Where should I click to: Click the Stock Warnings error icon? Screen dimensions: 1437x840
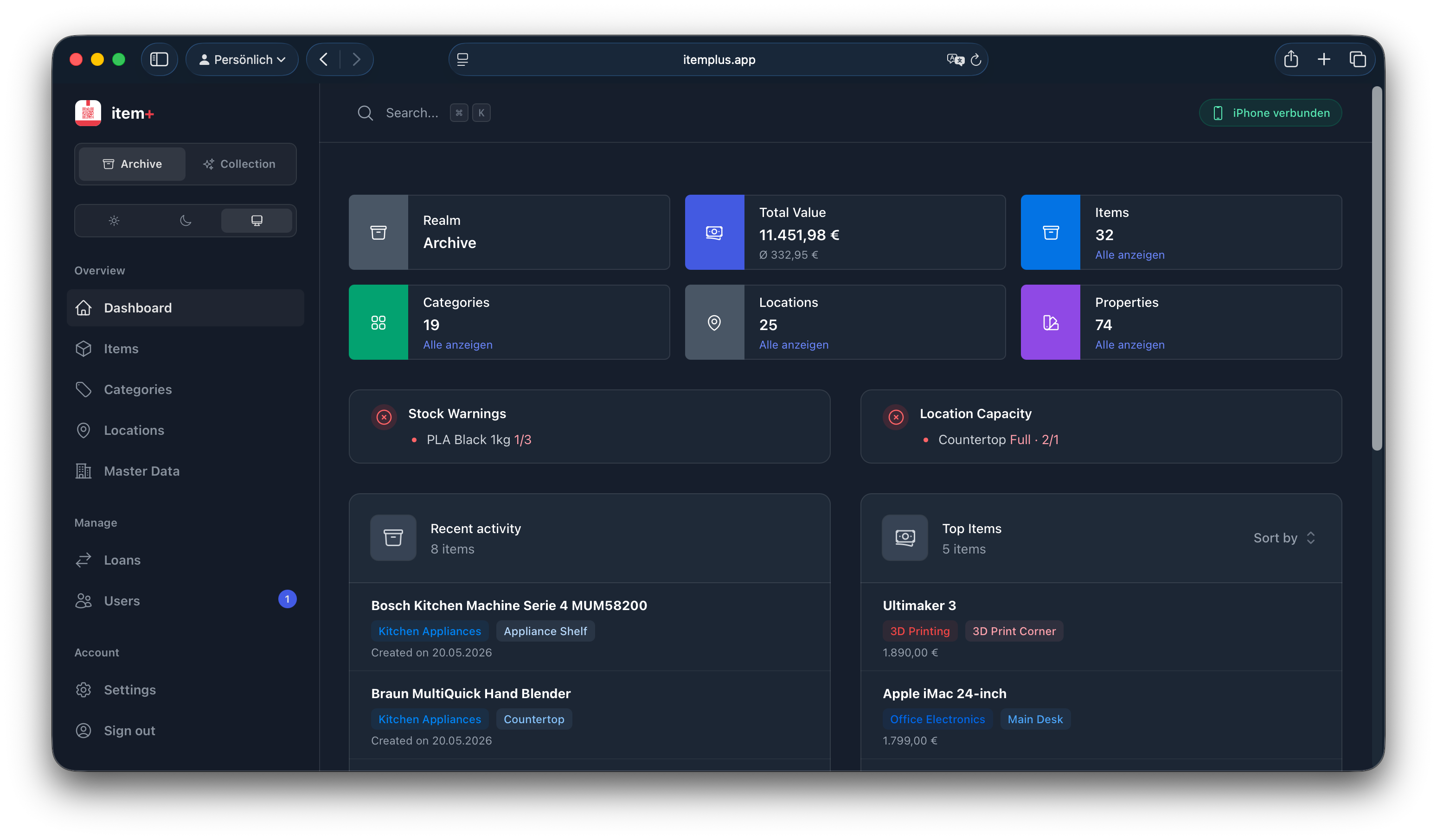click(x=384, y=417)
